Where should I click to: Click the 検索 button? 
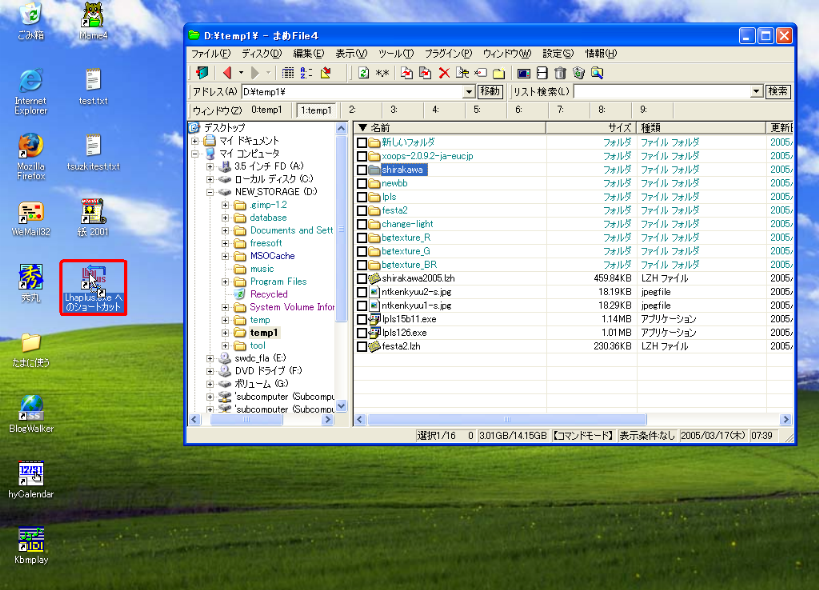[778, 92]
